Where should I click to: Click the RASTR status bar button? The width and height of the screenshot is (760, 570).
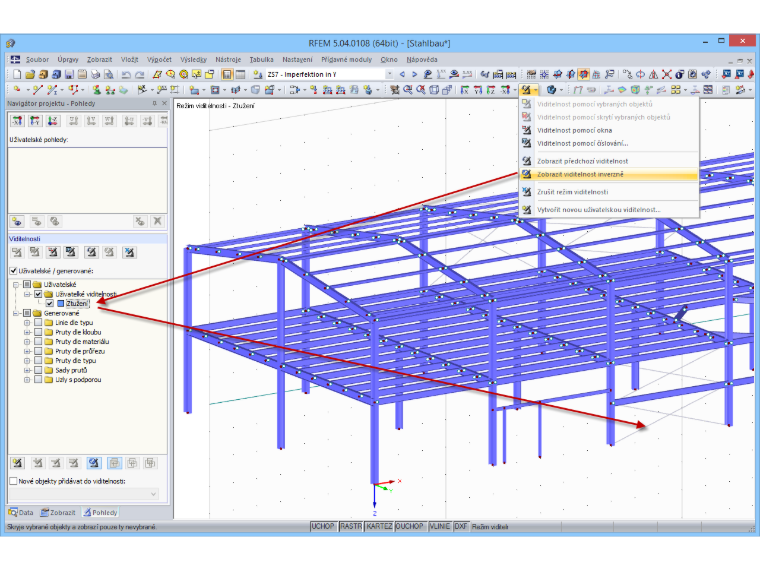coord(350,526)
